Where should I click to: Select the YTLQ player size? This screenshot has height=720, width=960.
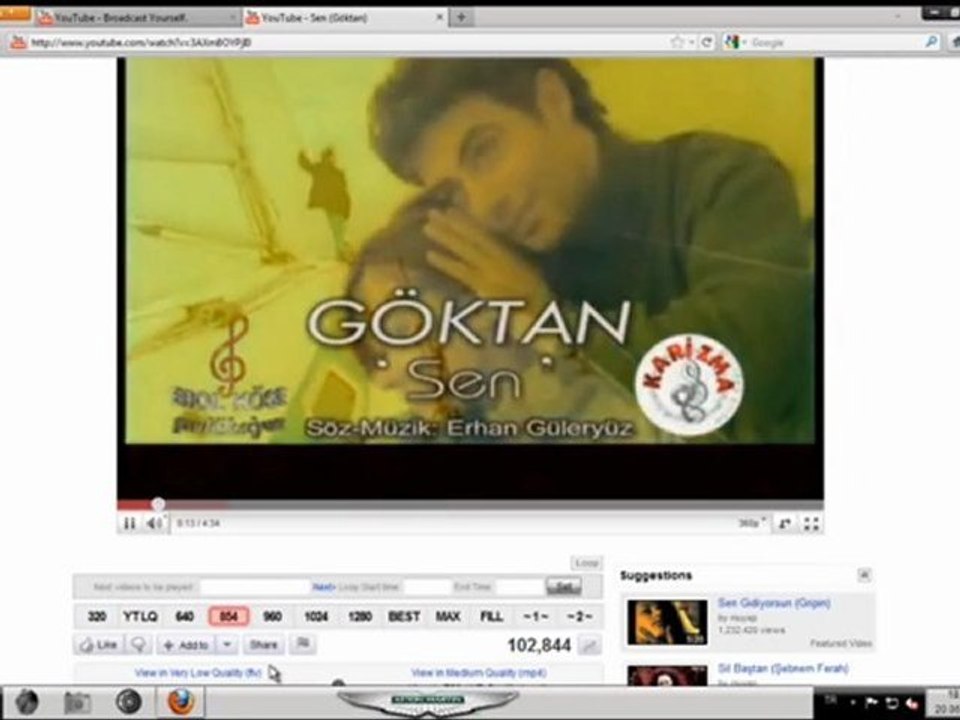(x=140, y=617)
